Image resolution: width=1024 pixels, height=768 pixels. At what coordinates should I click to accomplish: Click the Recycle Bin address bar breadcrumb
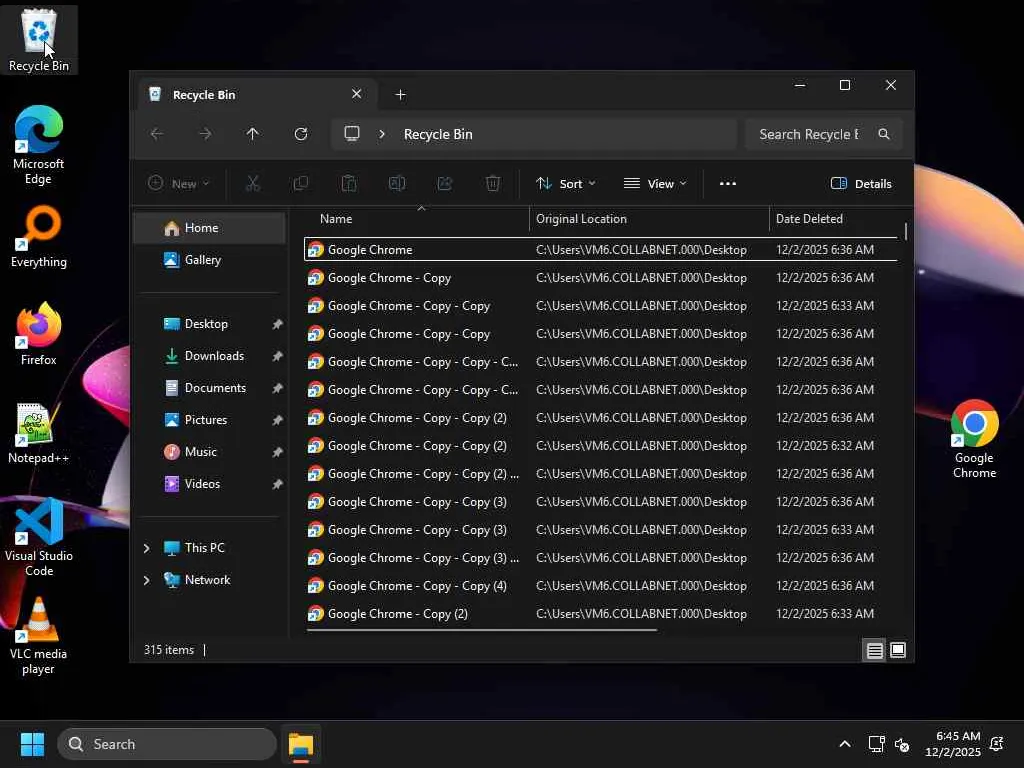point(438,134)
